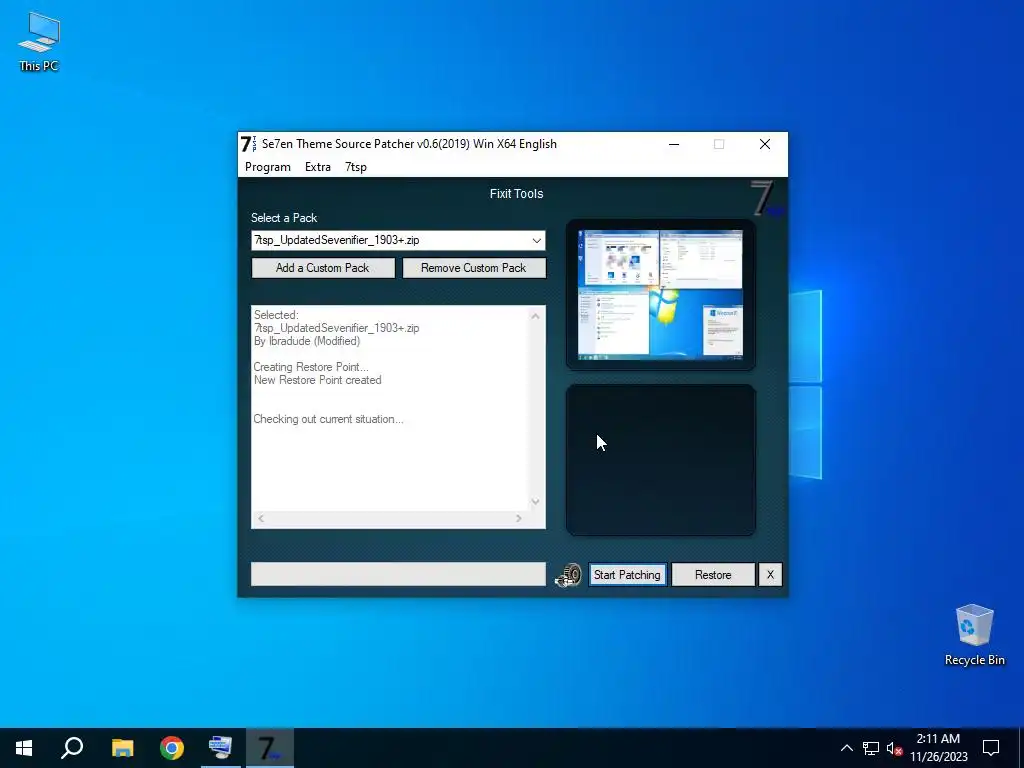Click 'Checking out current situation...' log line
Screen dimensions: 1024x768
(328, 419)
